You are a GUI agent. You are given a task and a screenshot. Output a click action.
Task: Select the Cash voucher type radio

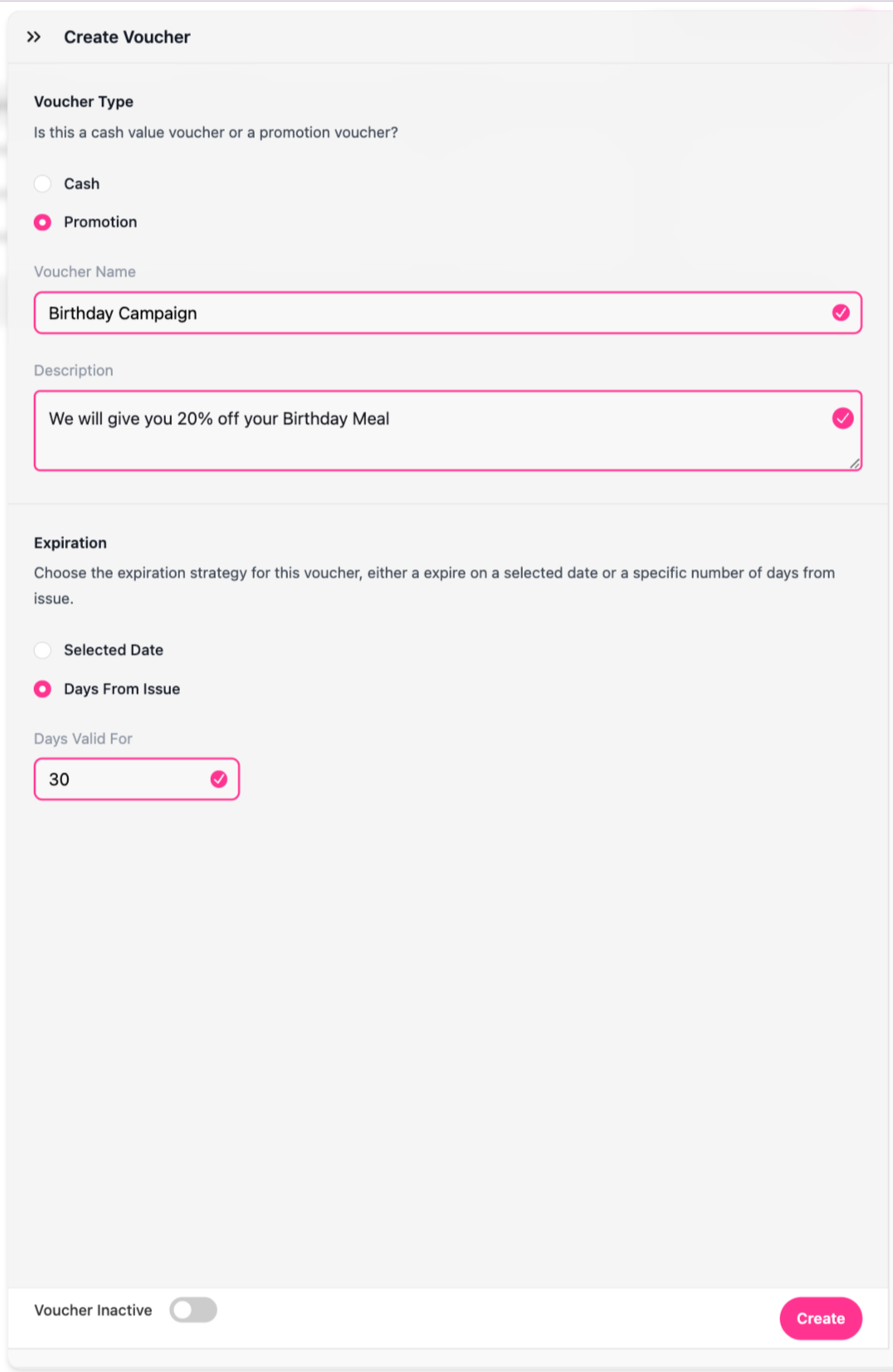pyautogui.click(x=42, y=183)
